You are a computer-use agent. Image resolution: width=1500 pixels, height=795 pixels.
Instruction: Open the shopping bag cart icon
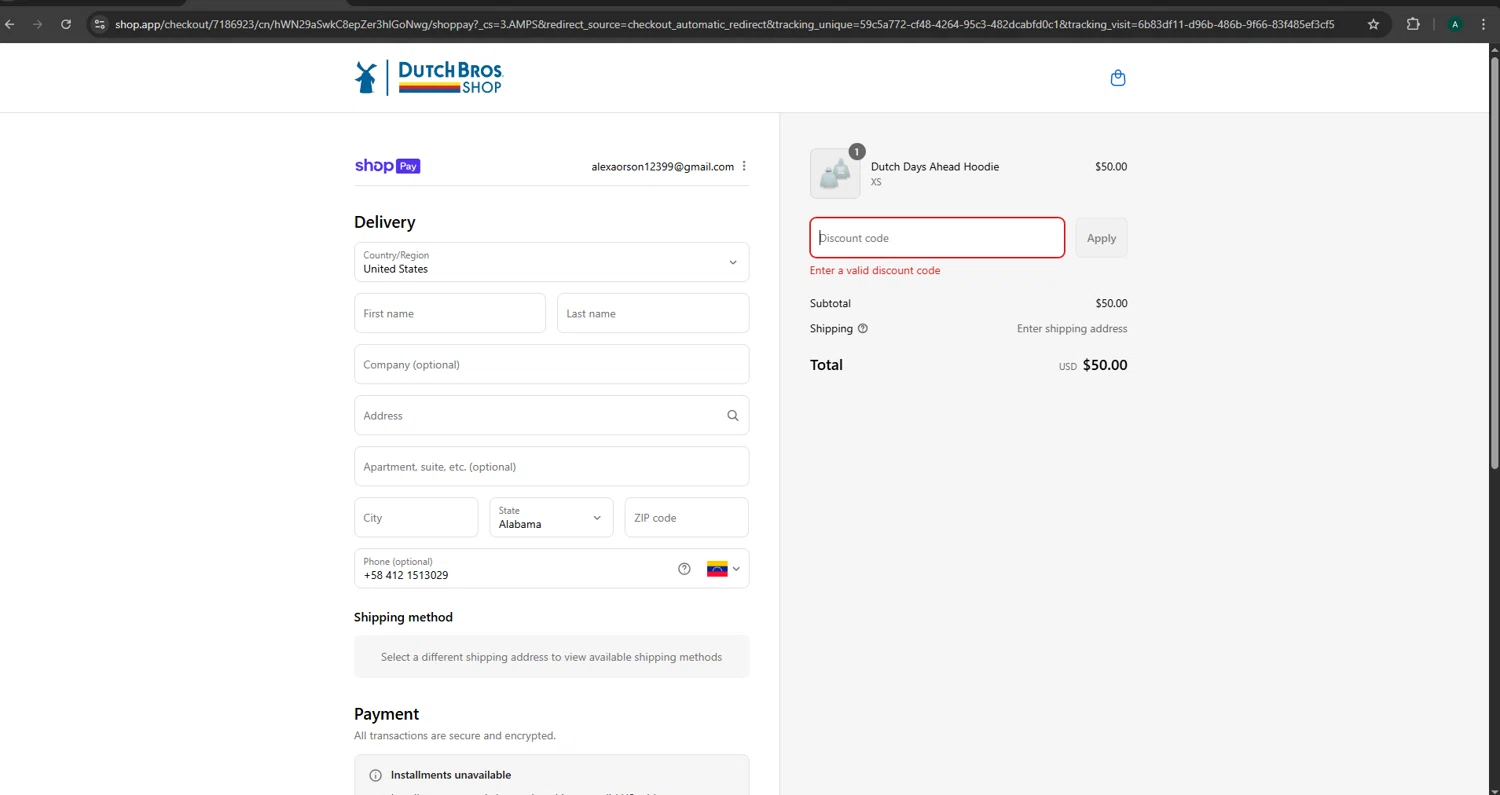click(1118, 78)
